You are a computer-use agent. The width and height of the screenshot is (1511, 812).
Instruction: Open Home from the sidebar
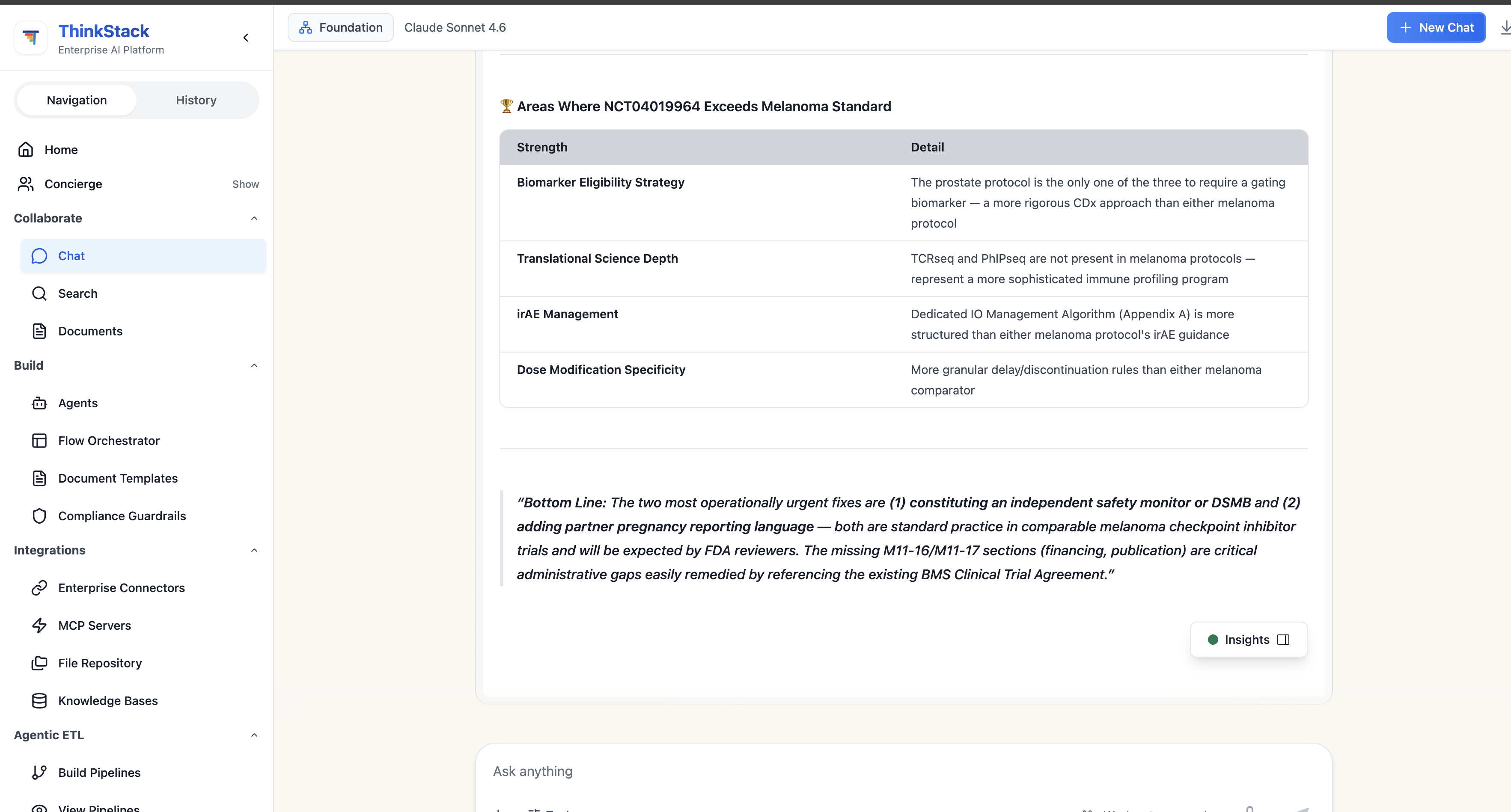(x=61, y=149)
